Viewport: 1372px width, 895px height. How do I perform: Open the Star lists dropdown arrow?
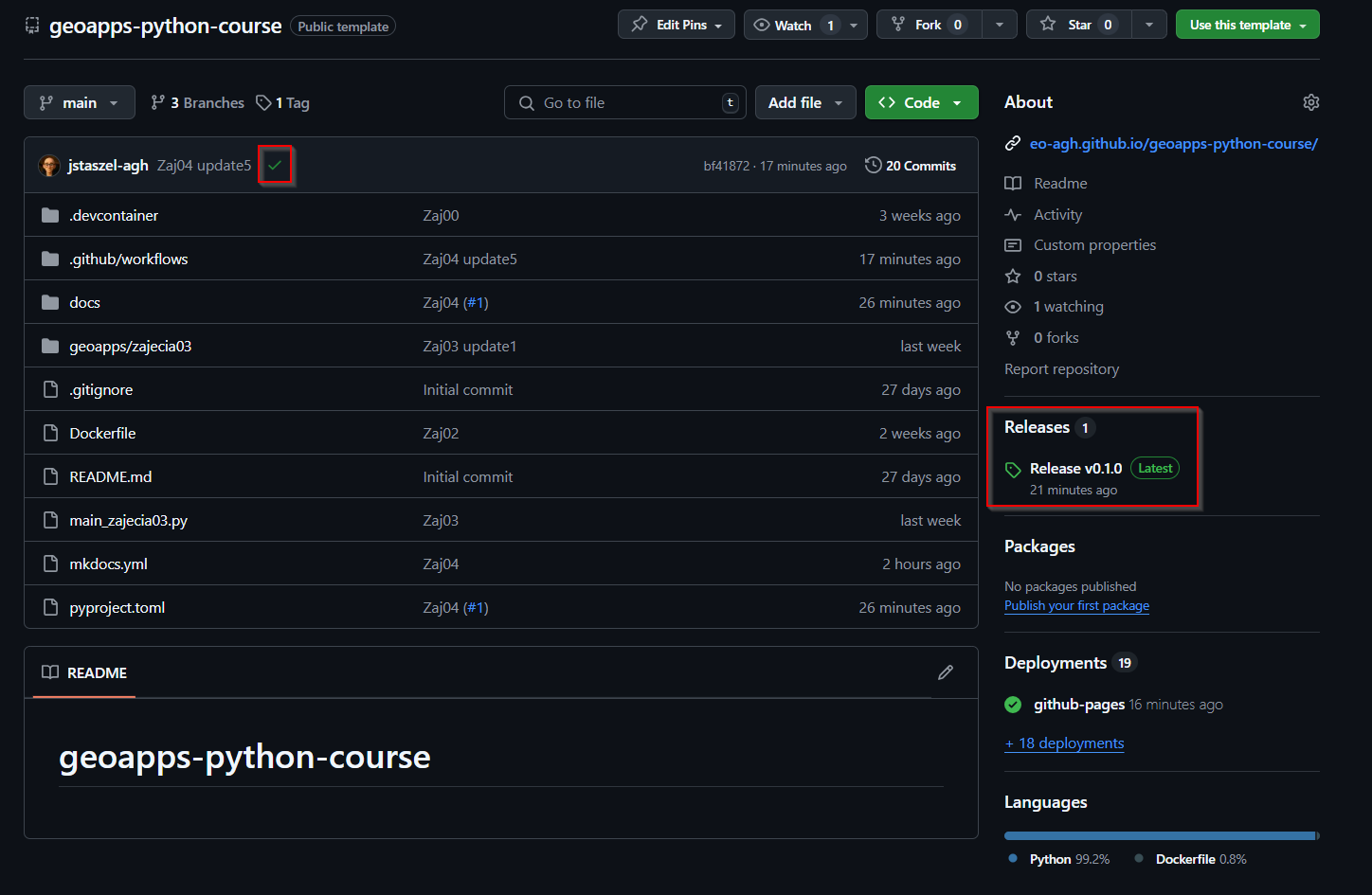tap(1149, 25)
